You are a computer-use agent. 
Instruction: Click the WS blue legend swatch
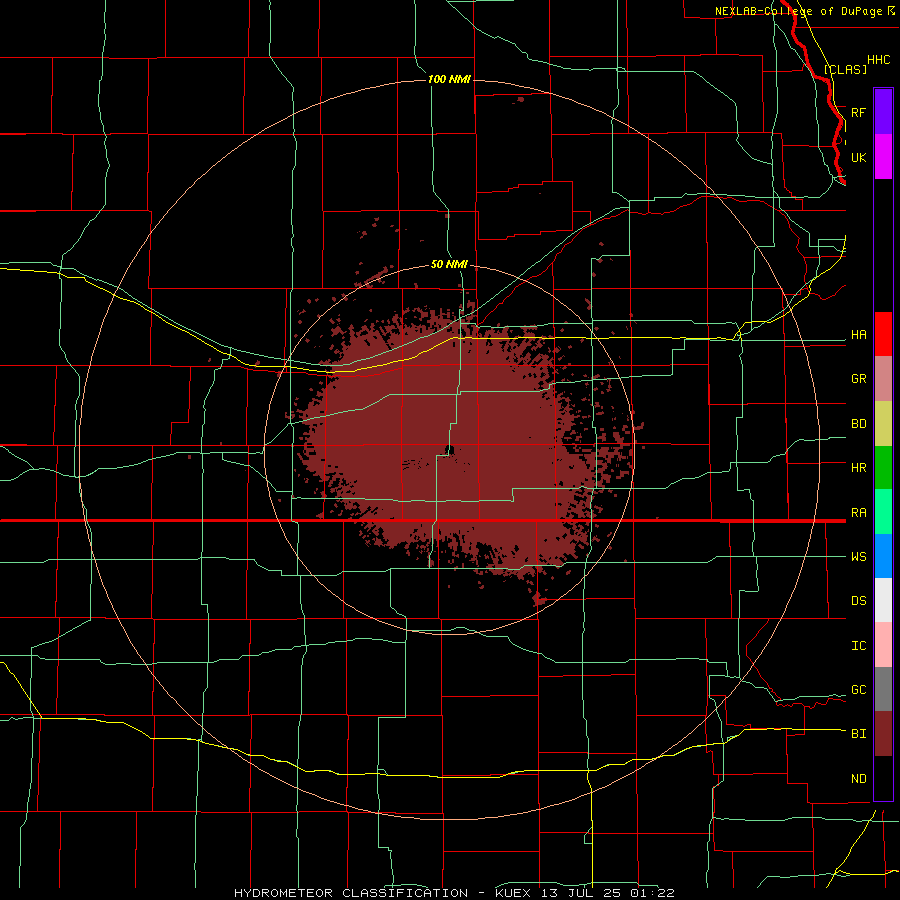pos(883,556)
